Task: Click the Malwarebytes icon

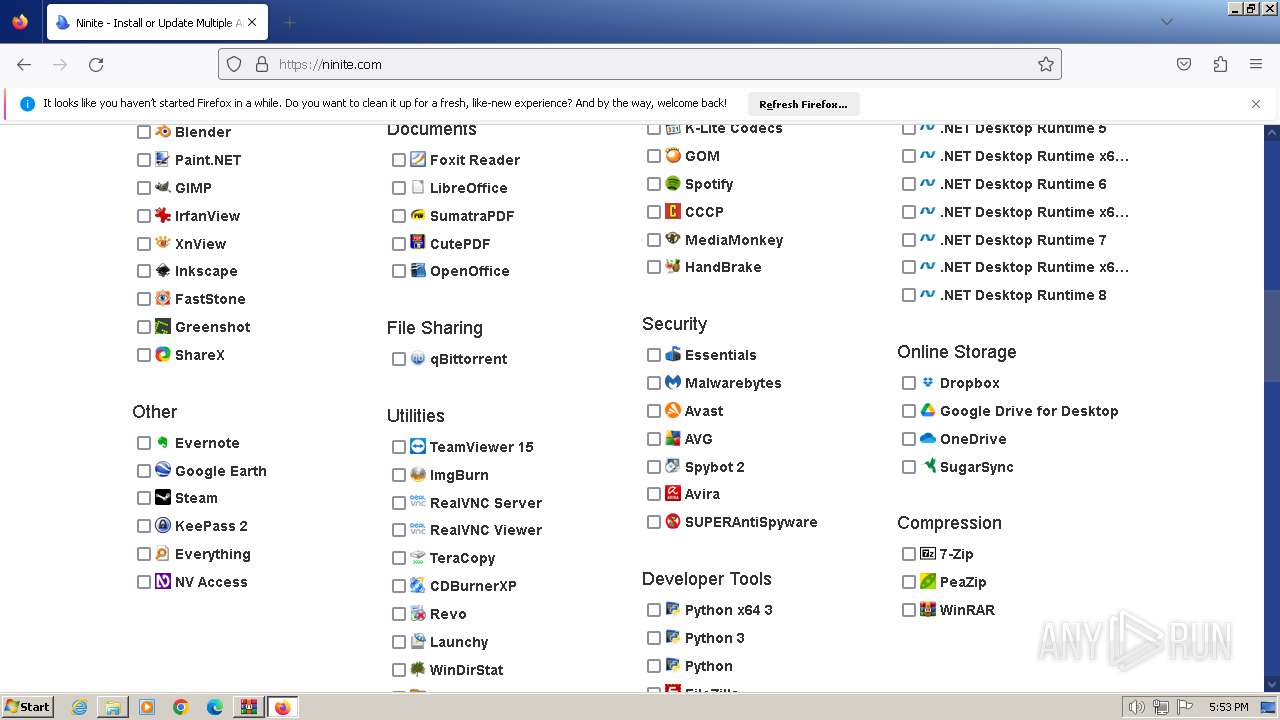Action: [x=673, y=383]
